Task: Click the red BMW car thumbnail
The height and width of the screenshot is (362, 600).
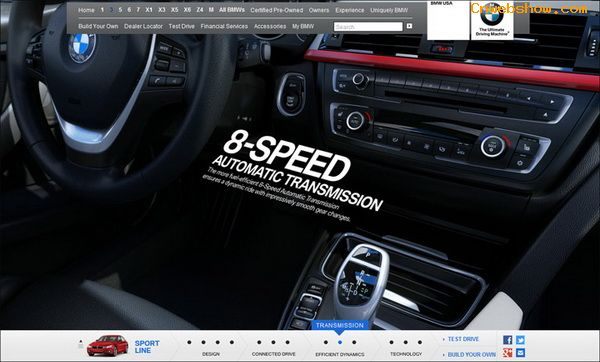Action: point(108,345)
